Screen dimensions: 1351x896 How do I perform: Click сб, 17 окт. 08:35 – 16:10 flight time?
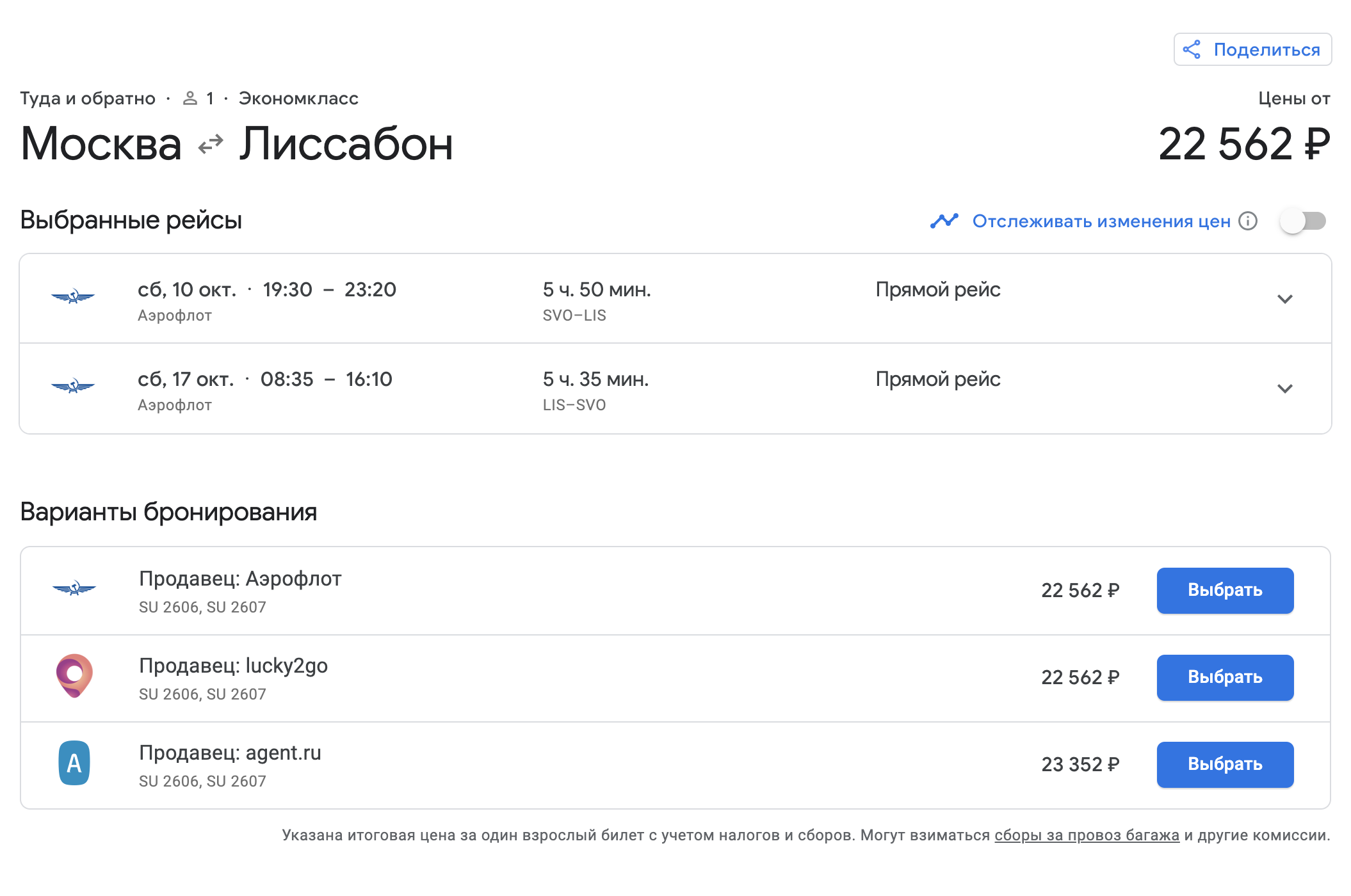click(265, 379)
